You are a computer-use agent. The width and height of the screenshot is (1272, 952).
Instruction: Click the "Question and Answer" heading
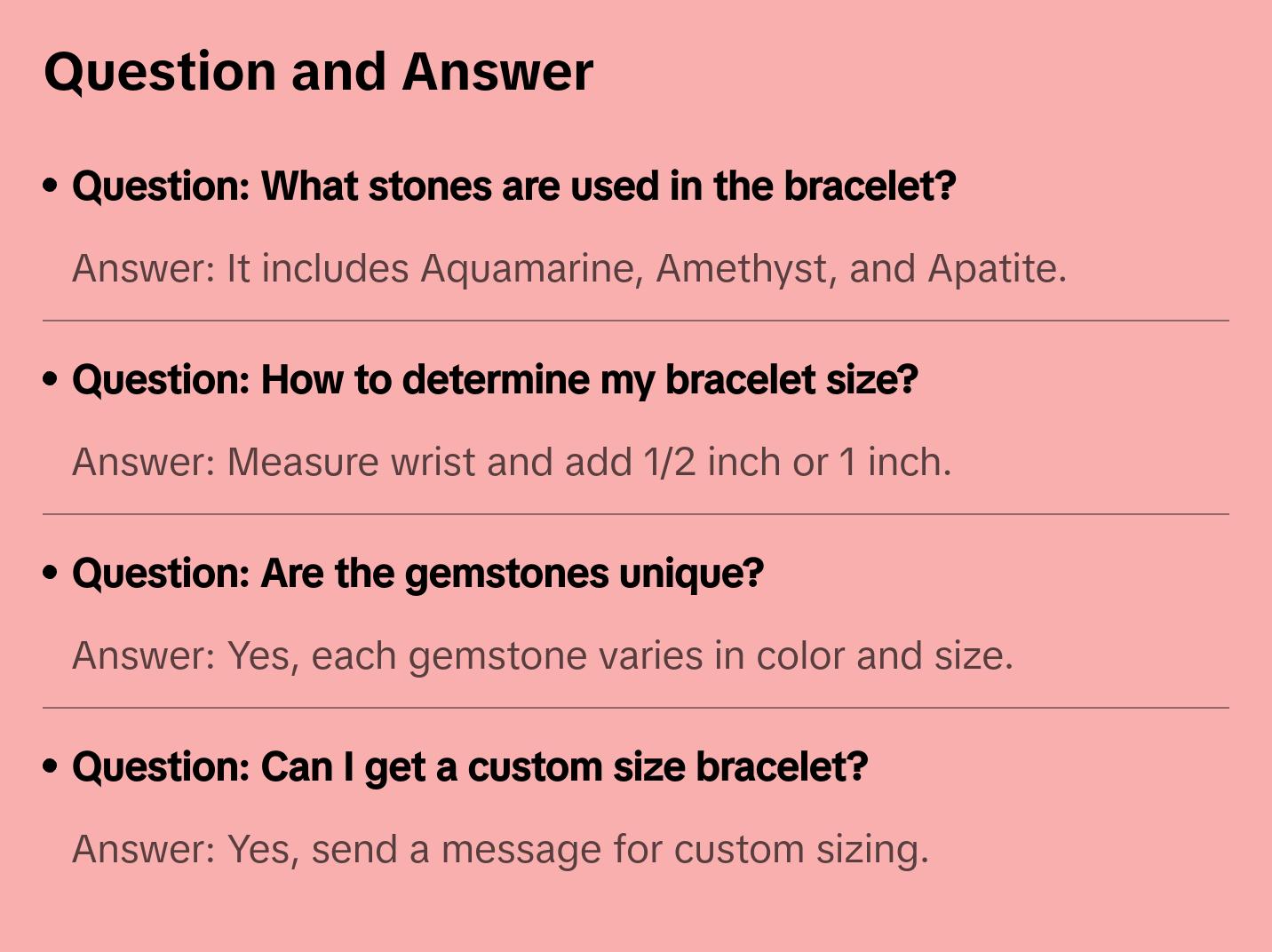coord(318,71)
